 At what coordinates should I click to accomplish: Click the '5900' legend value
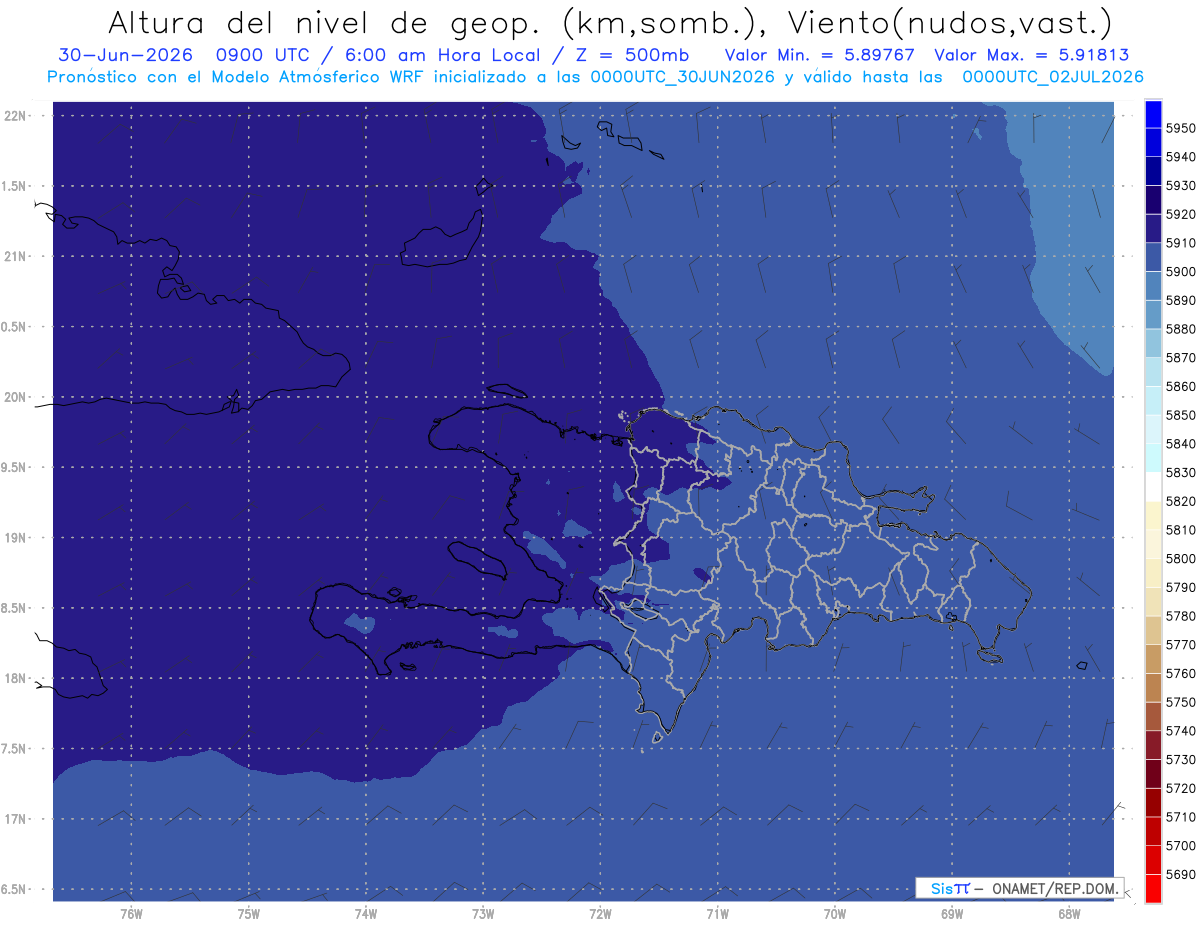pyautogui.click(x=1180, y=271)
